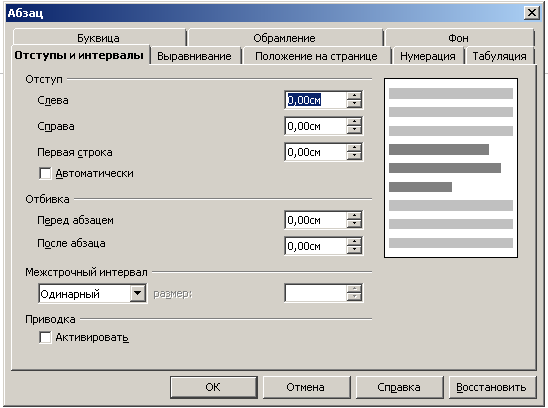Image resolution: width=548 pixels, height=408 pixels.
Task: Switch to the Выравнивание tab
Action: click(x=194, y=56)
